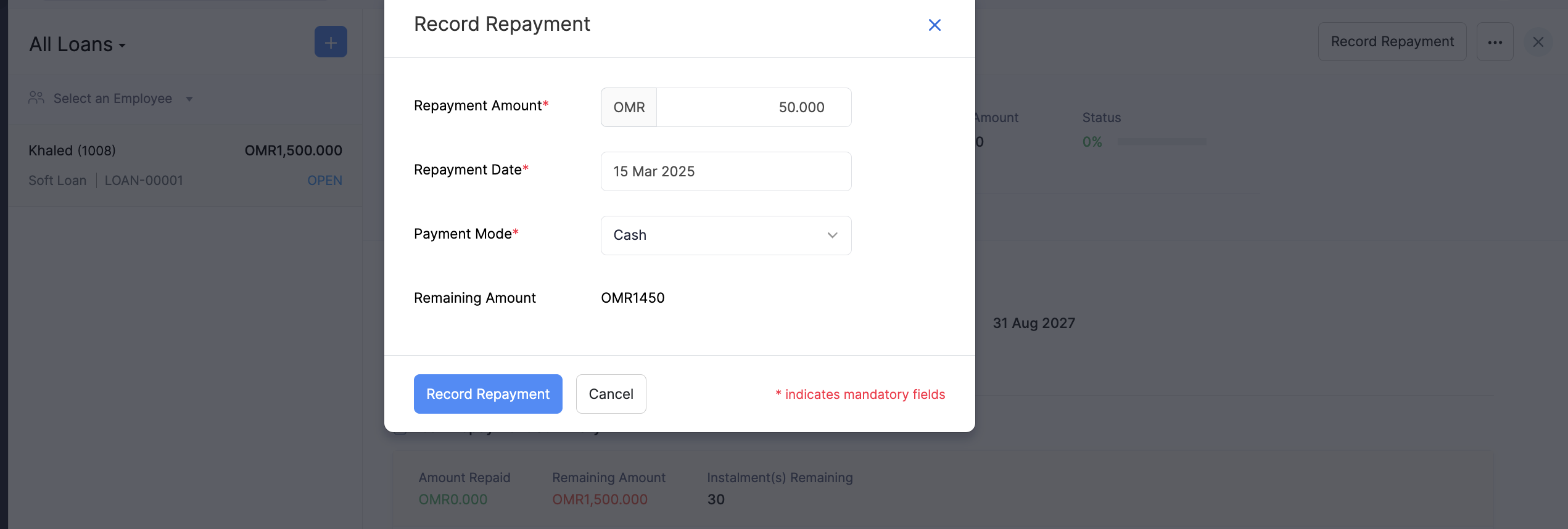The height and width of the screenshot is (529, 1568).
Task: Click the LOAN-00001 identifier
Action: click(x=143, y=180)
